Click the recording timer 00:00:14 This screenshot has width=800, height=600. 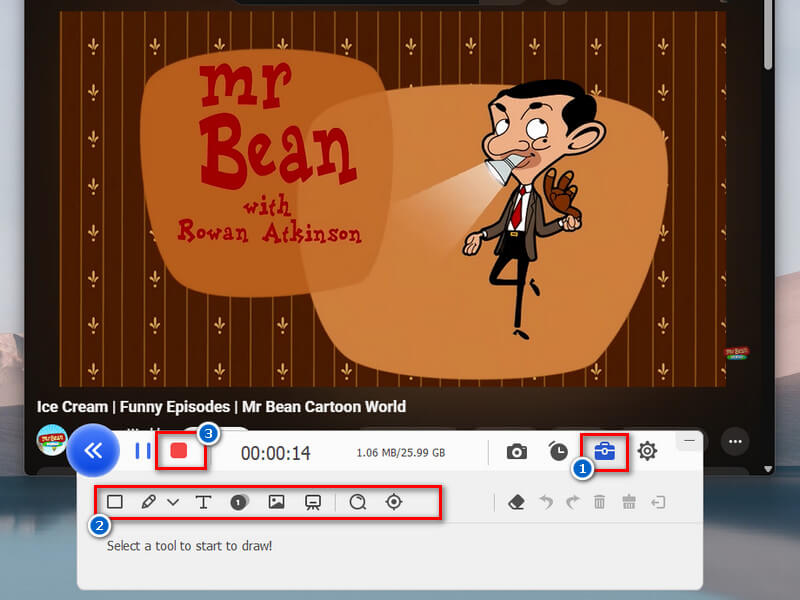coord(276,453)
